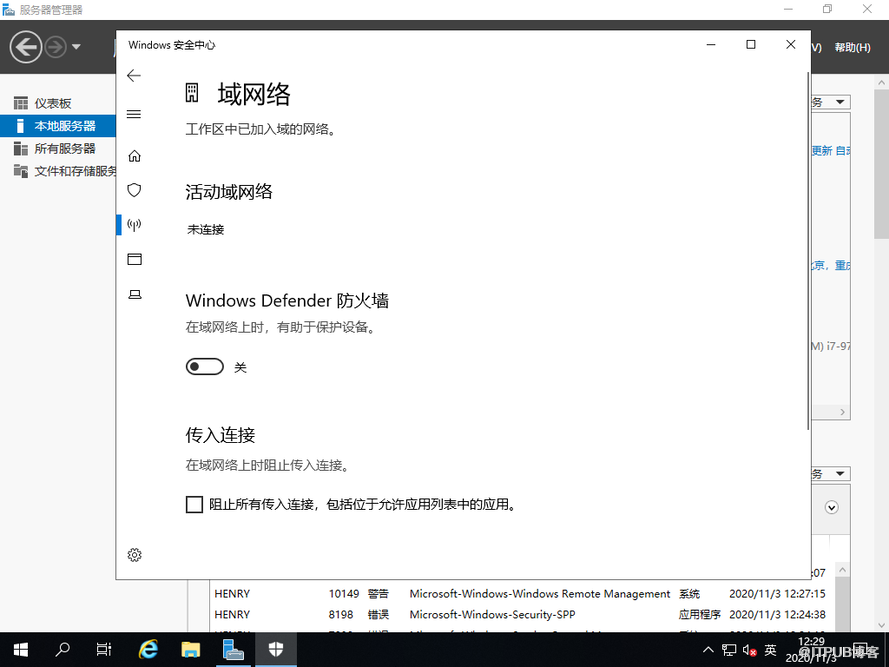
Task: Click Server Manager main vertical scrollbar thumb
Action: pyautogui.click(x=881, y=163)
